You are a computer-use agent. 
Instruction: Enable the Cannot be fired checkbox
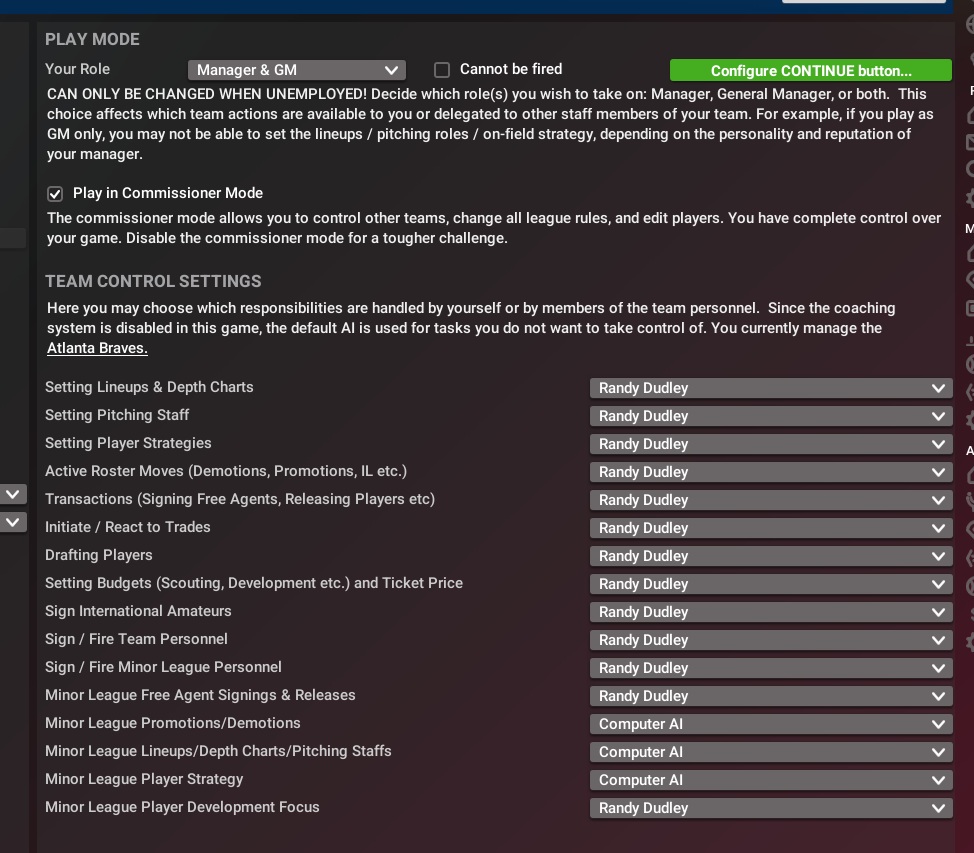[x=442, y=70]
